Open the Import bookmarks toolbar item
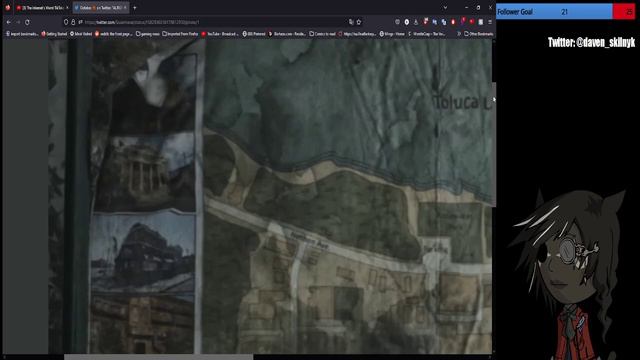640x360 pixels. pos(22,34)
